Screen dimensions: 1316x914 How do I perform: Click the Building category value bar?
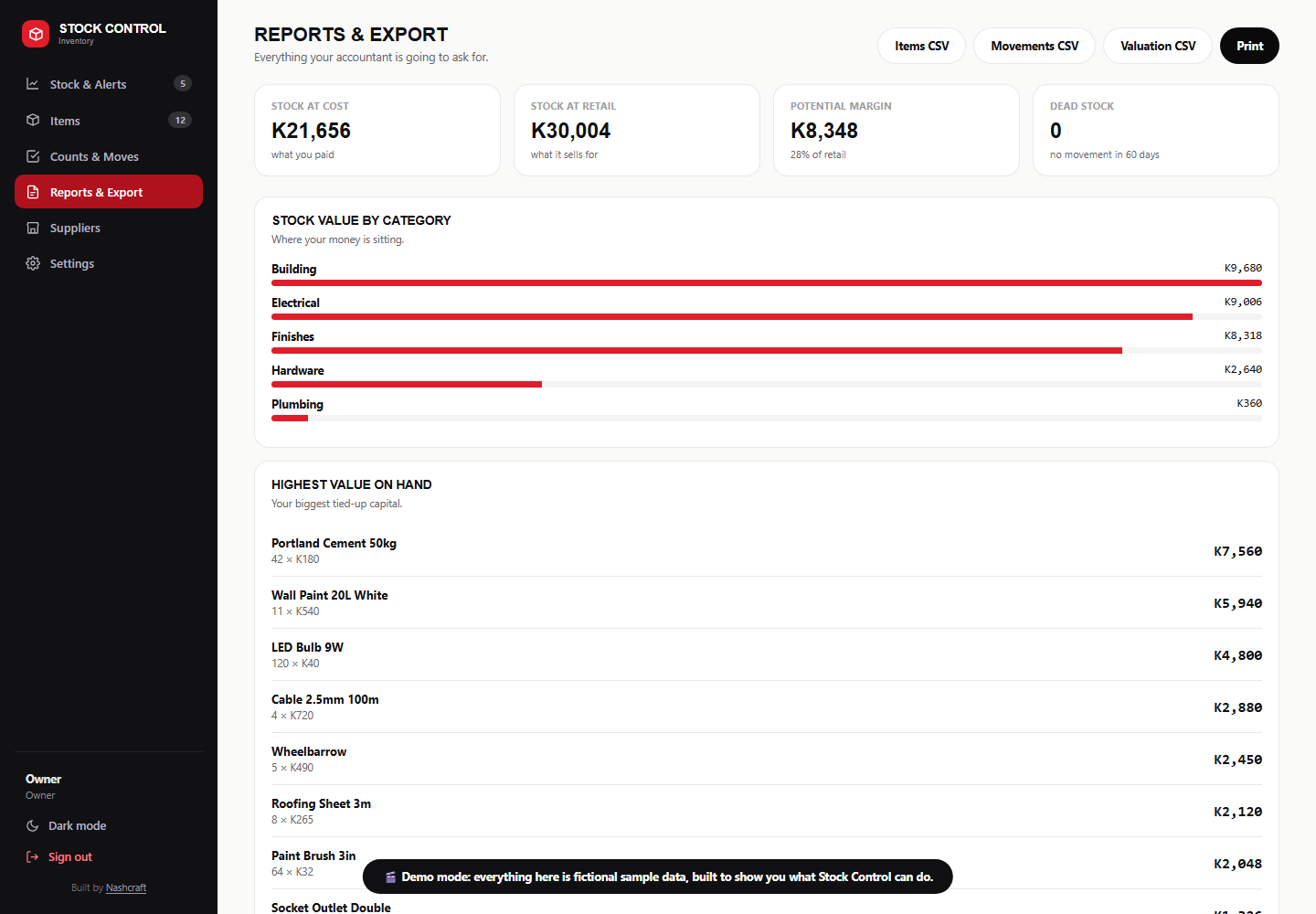click(x=767, y=283)
